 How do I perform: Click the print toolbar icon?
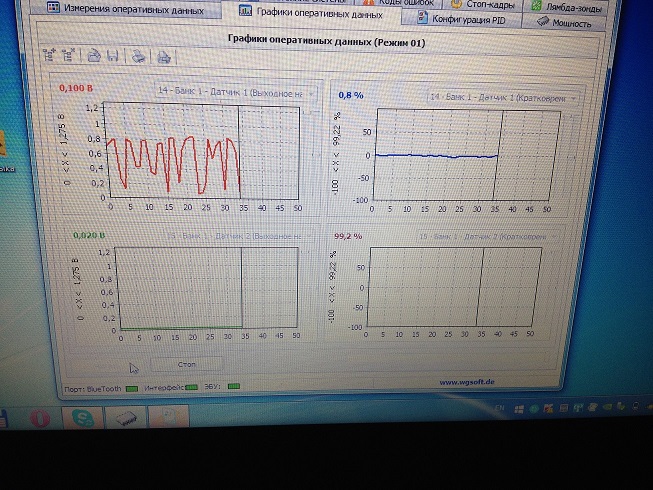pyautogui.click(x=137, y=57)
